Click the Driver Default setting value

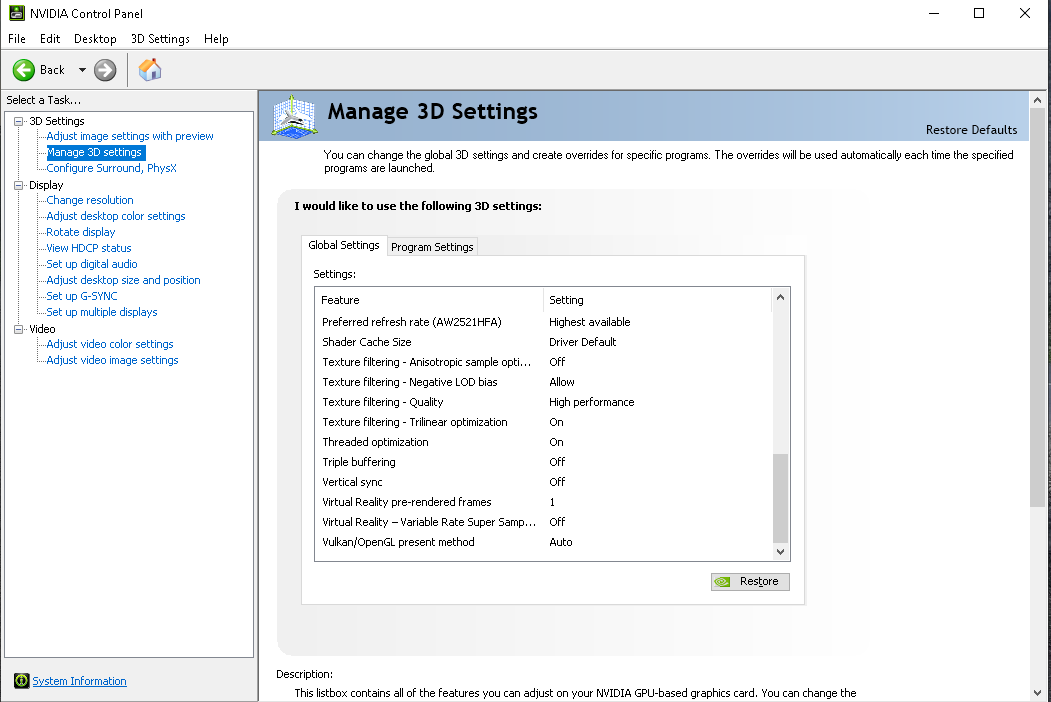(582, 342)
